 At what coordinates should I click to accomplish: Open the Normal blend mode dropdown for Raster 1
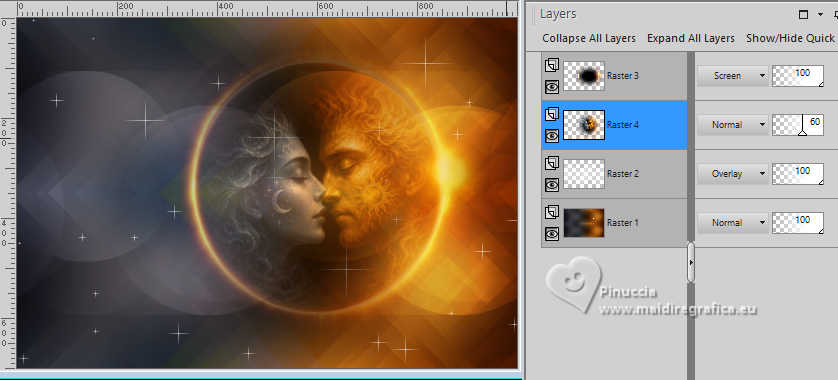point(732,223)
